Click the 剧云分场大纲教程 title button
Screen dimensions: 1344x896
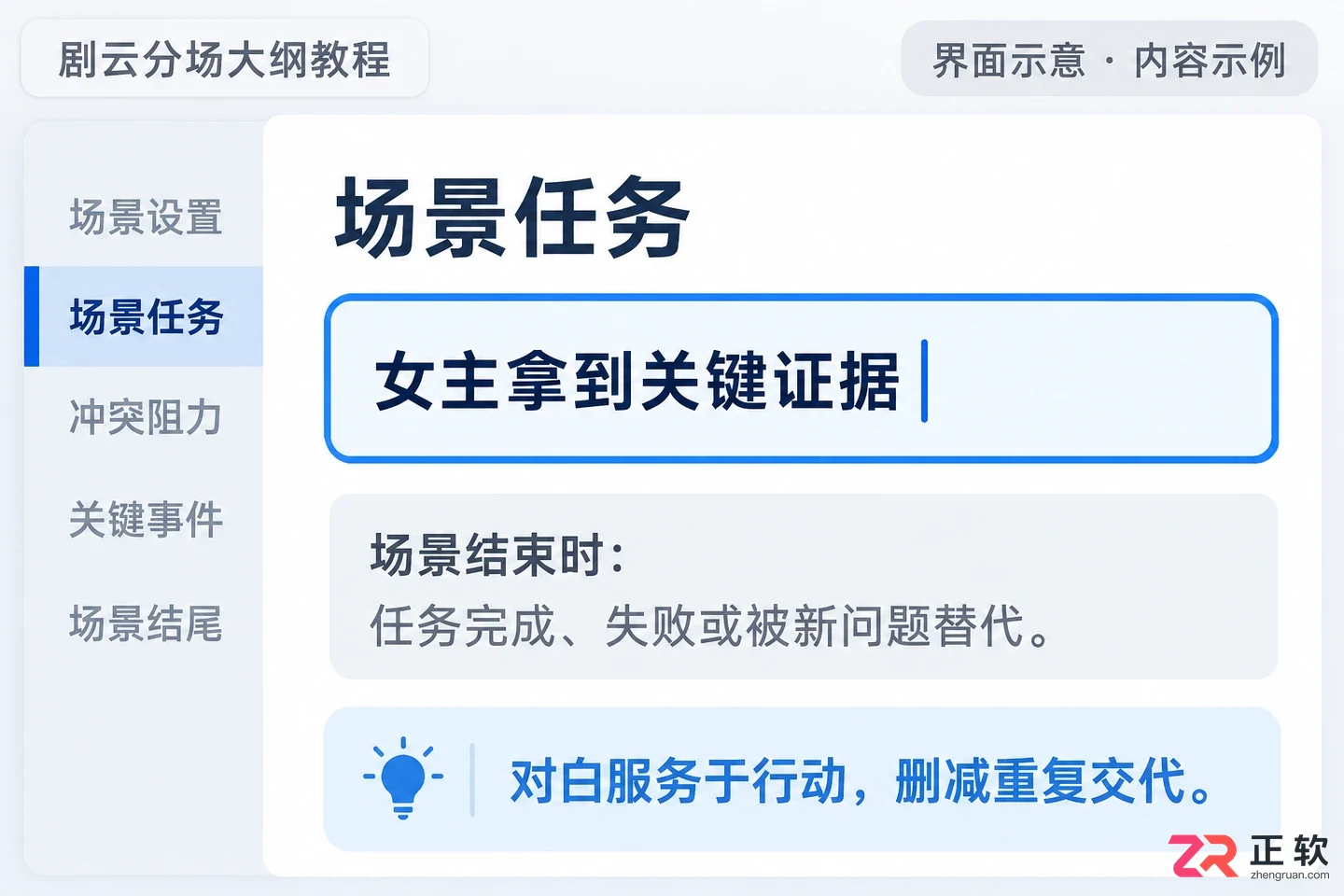click(x=224, y=59)
